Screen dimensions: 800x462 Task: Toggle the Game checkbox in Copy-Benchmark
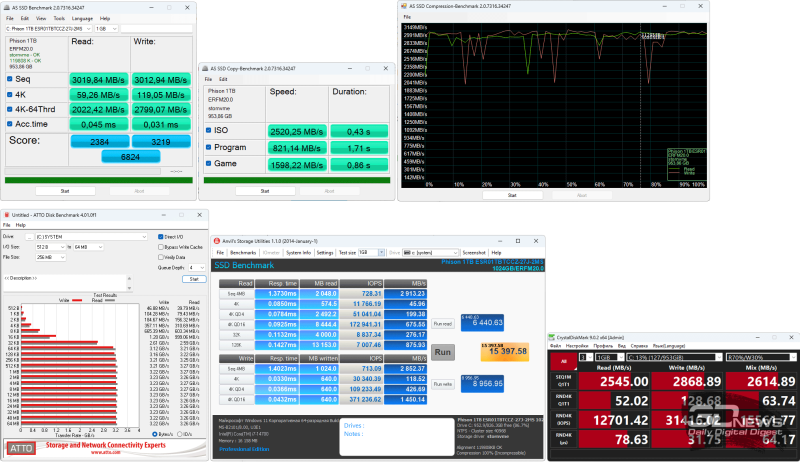[x=208, y=164]
